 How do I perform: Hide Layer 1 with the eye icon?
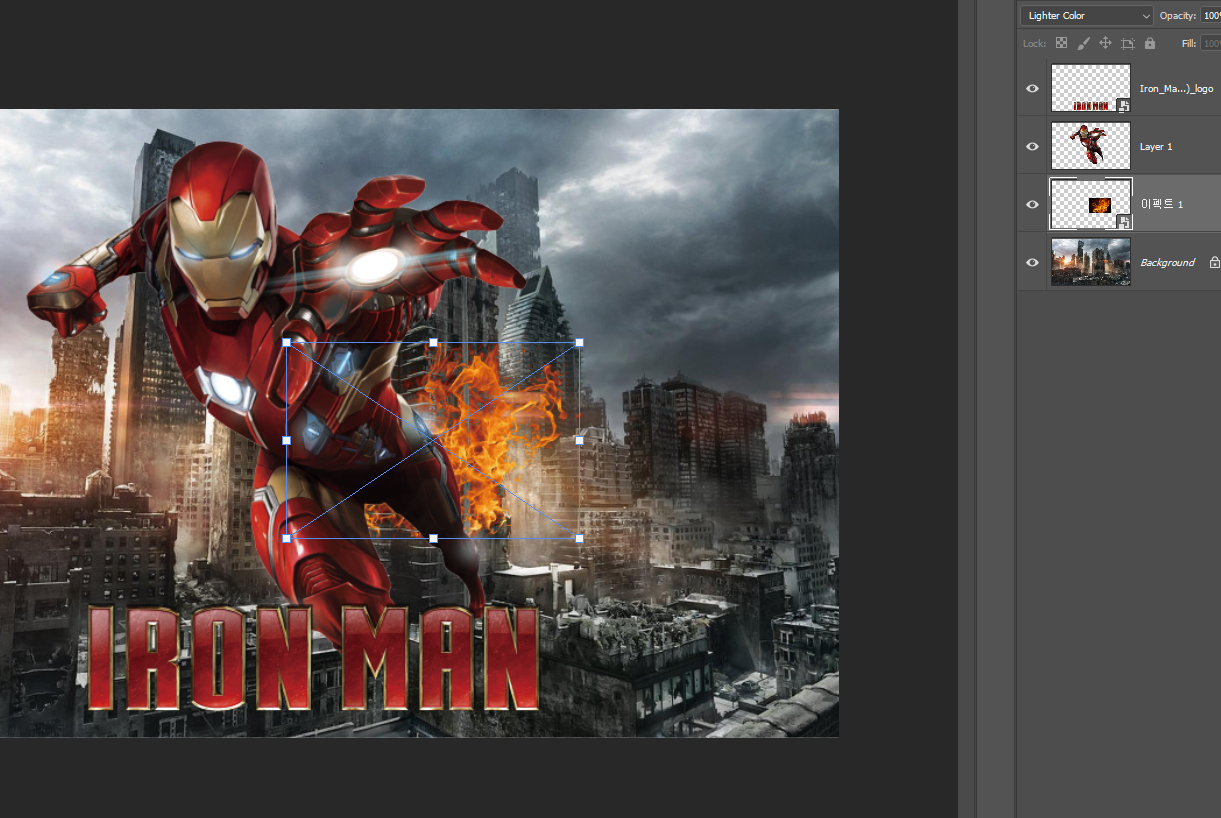coord(1033,146)
